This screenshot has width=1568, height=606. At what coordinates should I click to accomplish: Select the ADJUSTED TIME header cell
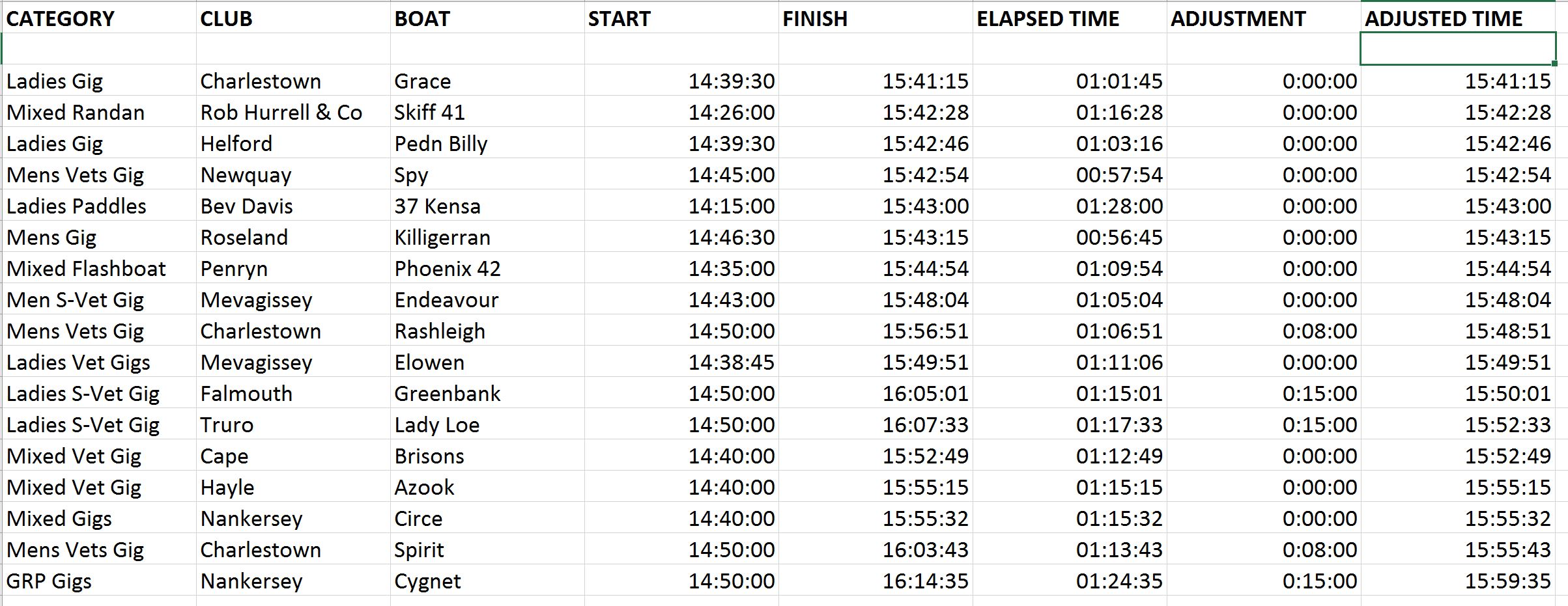1458,18
